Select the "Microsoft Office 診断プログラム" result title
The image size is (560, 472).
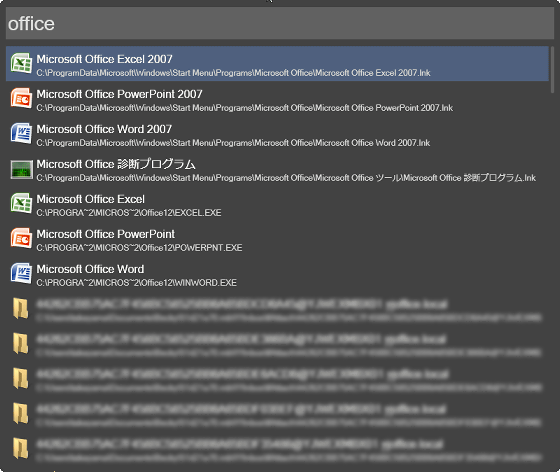[116, 164]
